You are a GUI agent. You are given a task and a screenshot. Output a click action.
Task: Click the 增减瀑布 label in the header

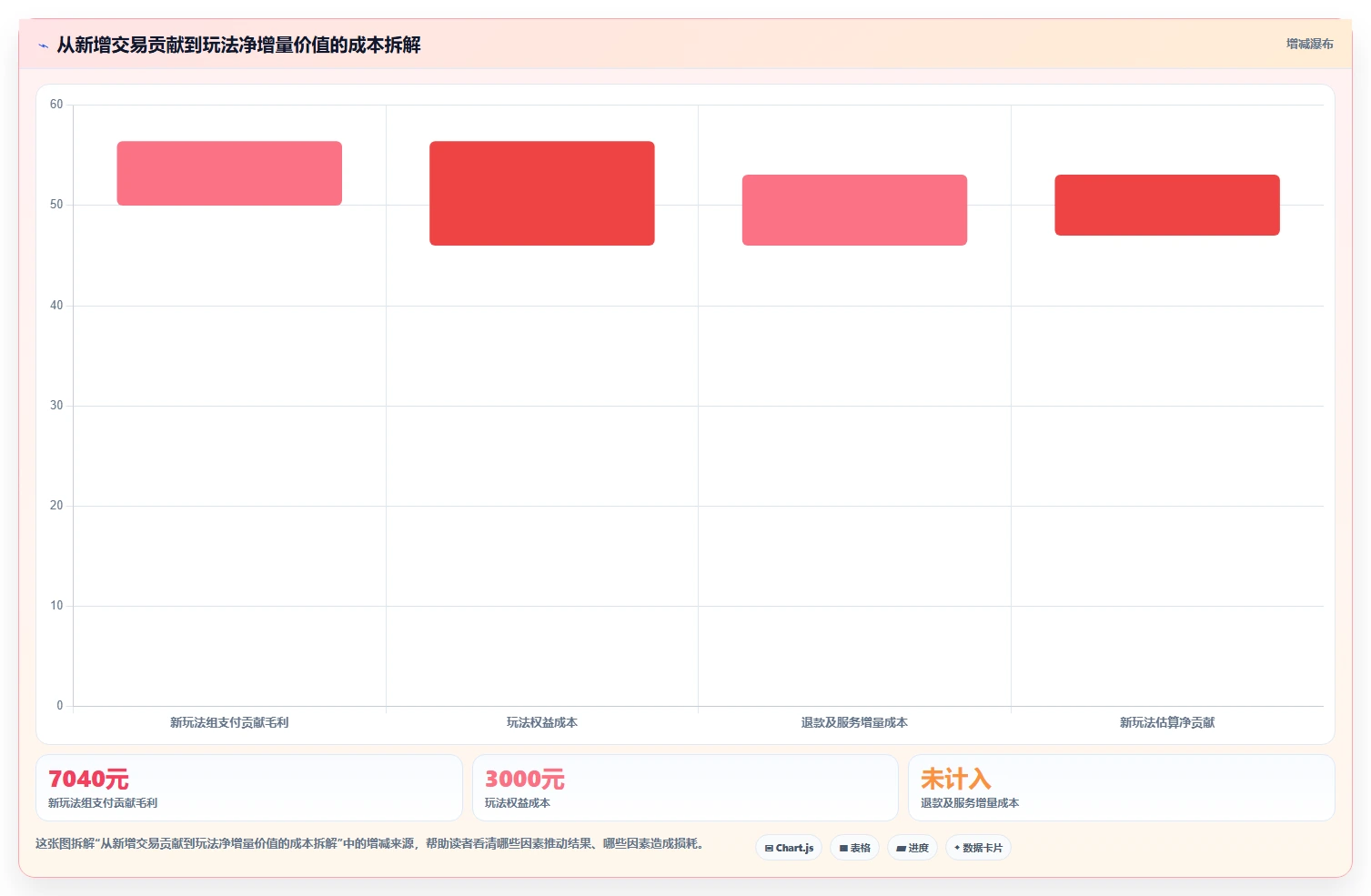coord(1309,44)
